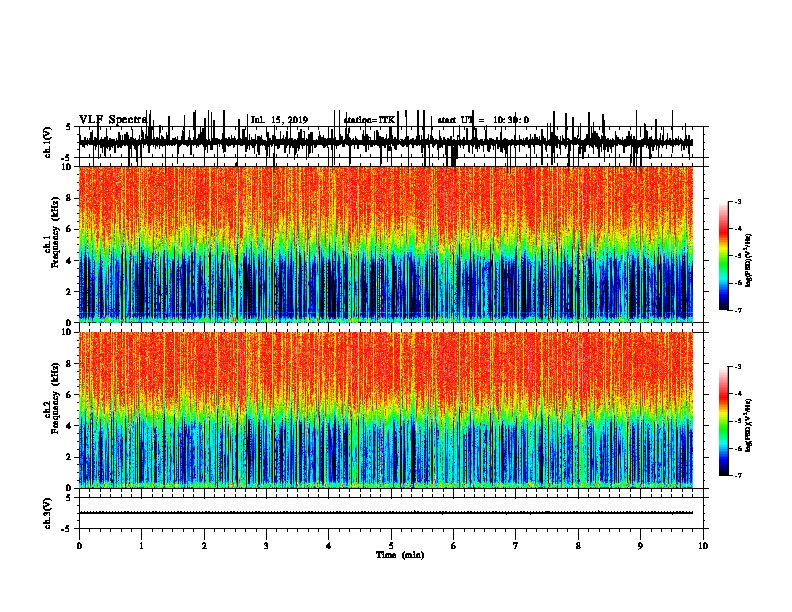This screenshot has height=612, width=792.
Task: Click the "4" tick on the time axis
Action: pyautogui.click(x=329, y=546)
